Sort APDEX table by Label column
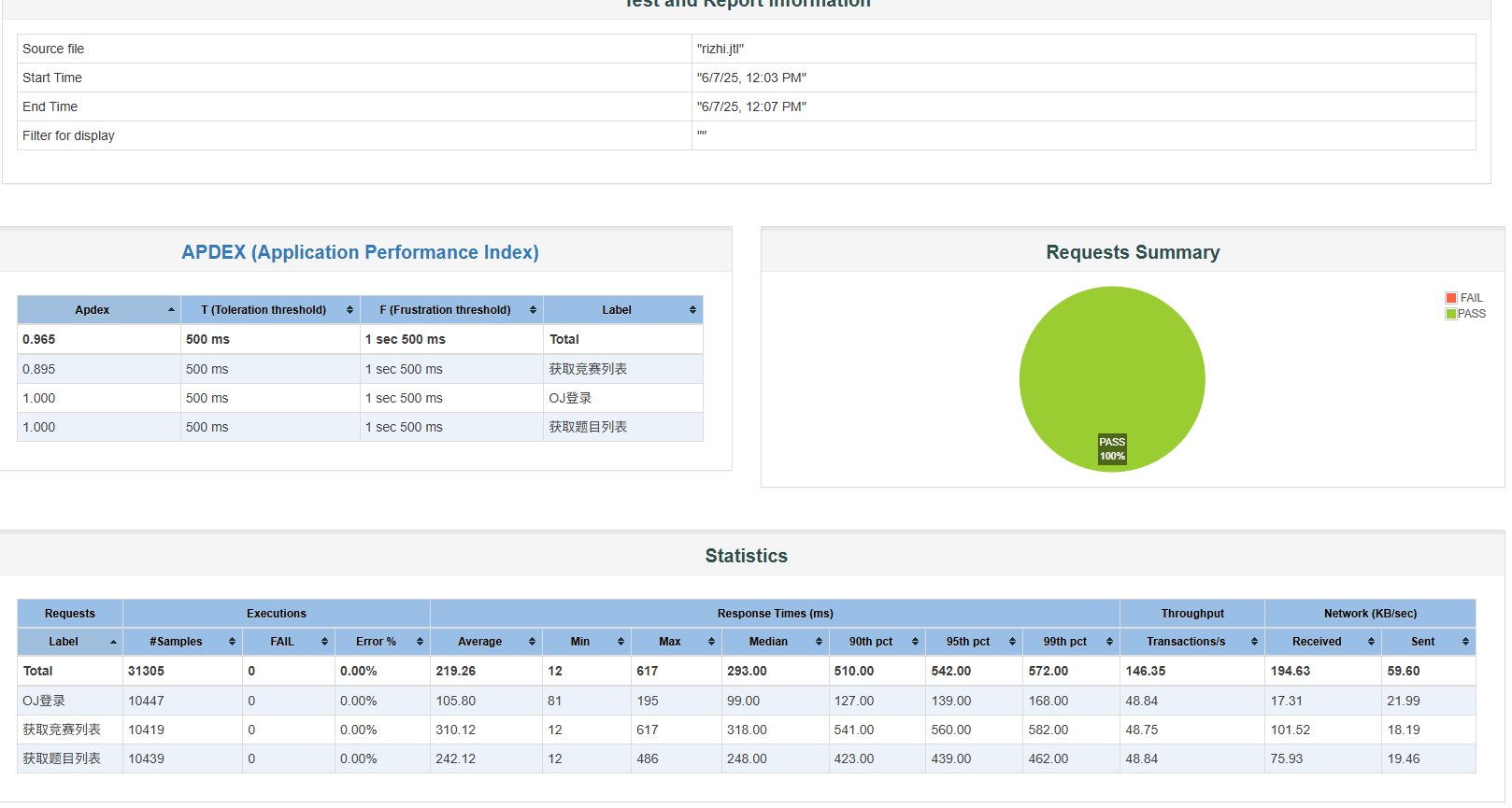The height and width of the screenshot is (808, 1512). click(622, 310)
